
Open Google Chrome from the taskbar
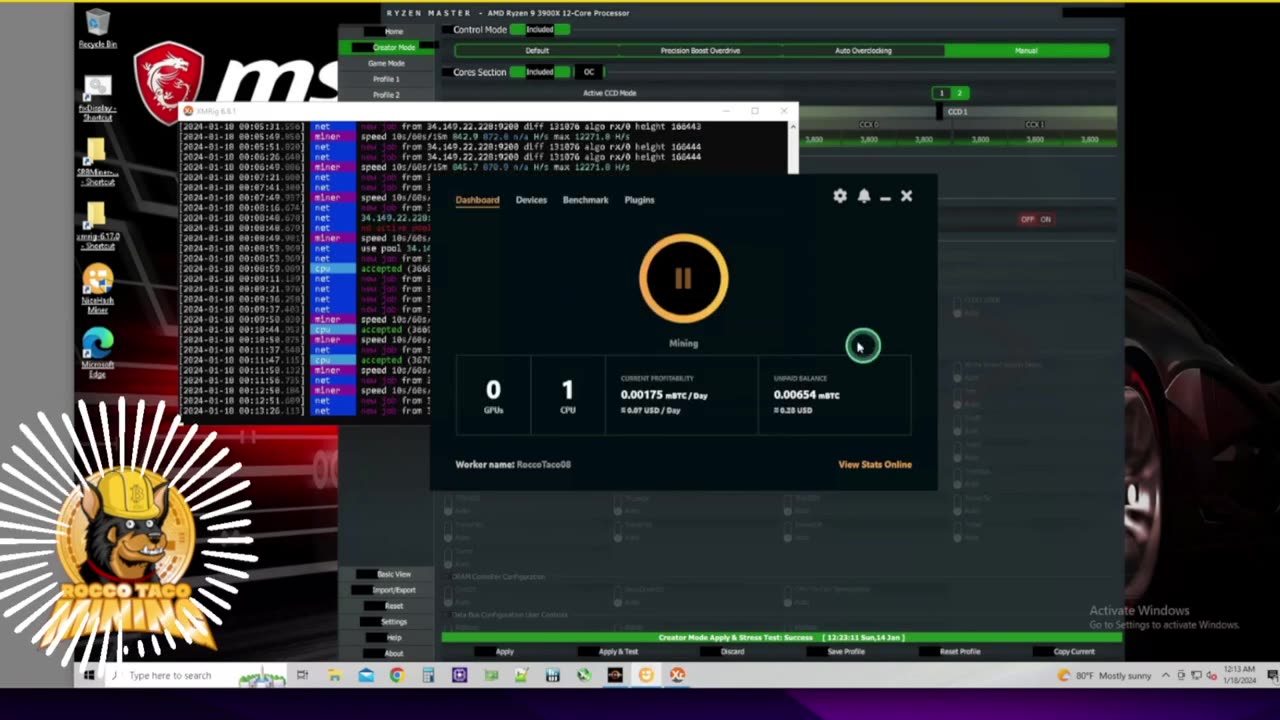396,675
